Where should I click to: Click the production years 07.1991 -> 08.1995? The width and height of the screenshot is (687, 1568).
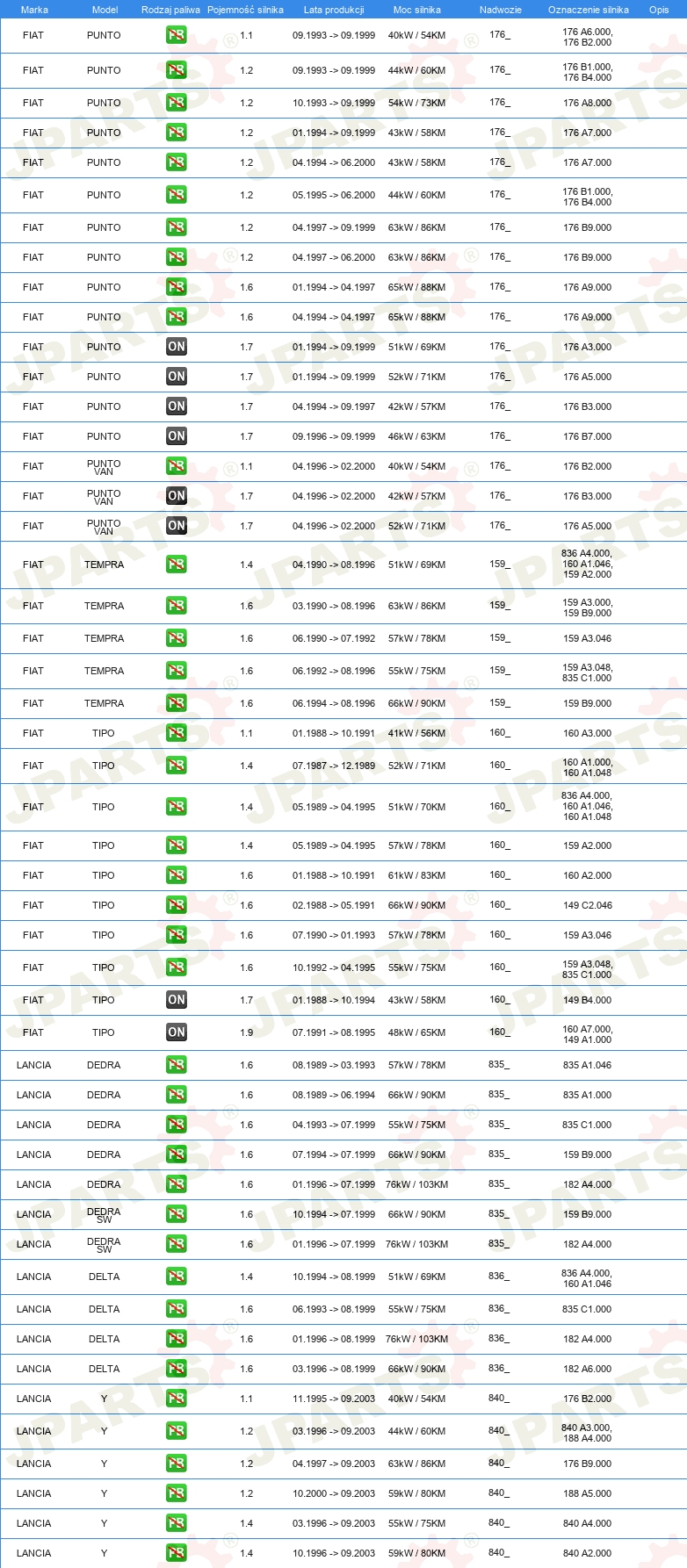coord(334,1032)
